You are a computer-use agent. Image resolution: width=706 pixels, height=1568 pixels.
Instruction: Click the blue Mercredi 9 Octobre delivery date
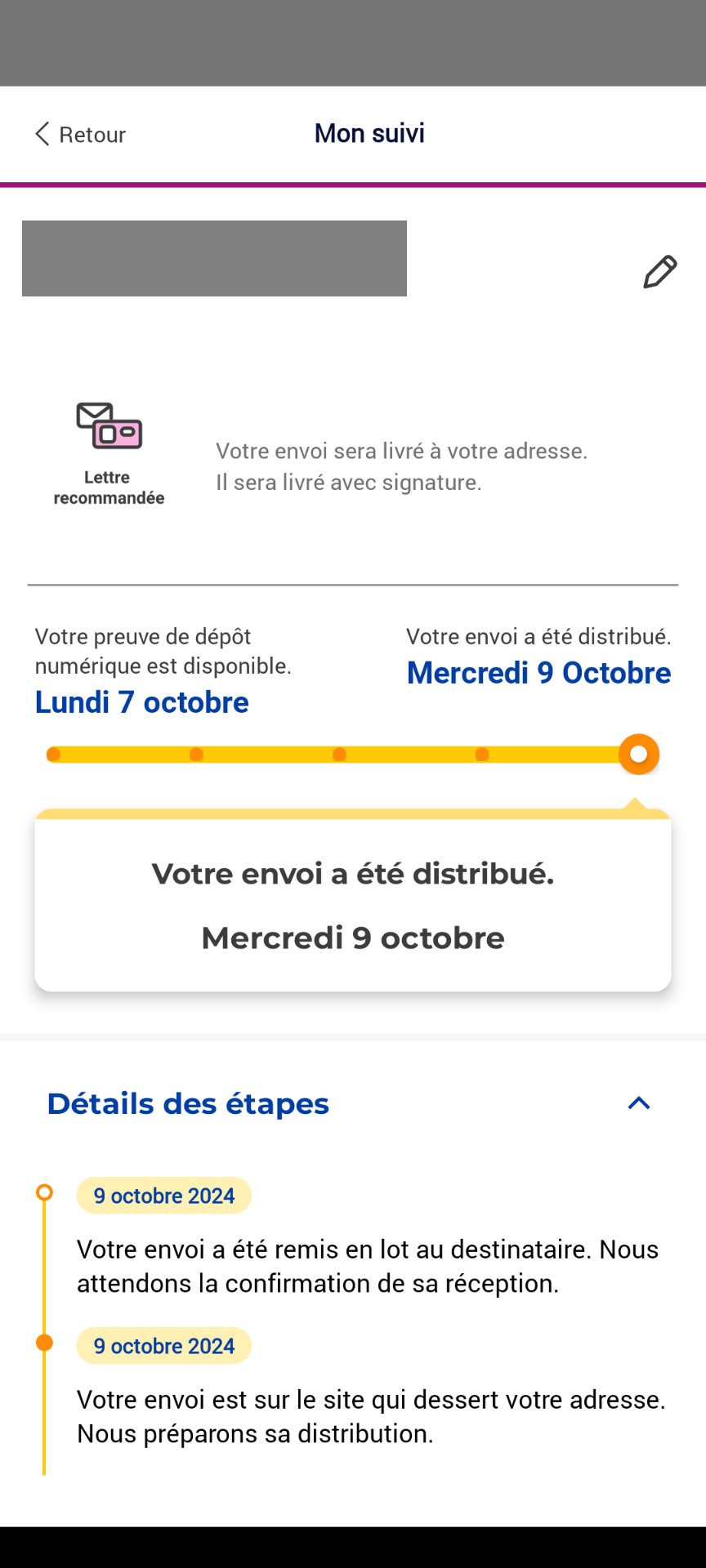(538, 673)
